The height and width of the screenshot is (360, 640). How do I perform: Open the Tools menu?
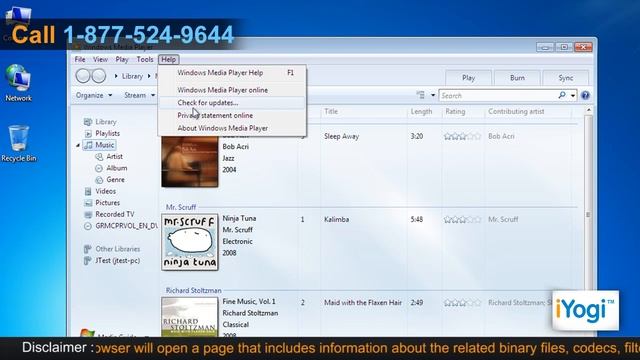[145, 60]
